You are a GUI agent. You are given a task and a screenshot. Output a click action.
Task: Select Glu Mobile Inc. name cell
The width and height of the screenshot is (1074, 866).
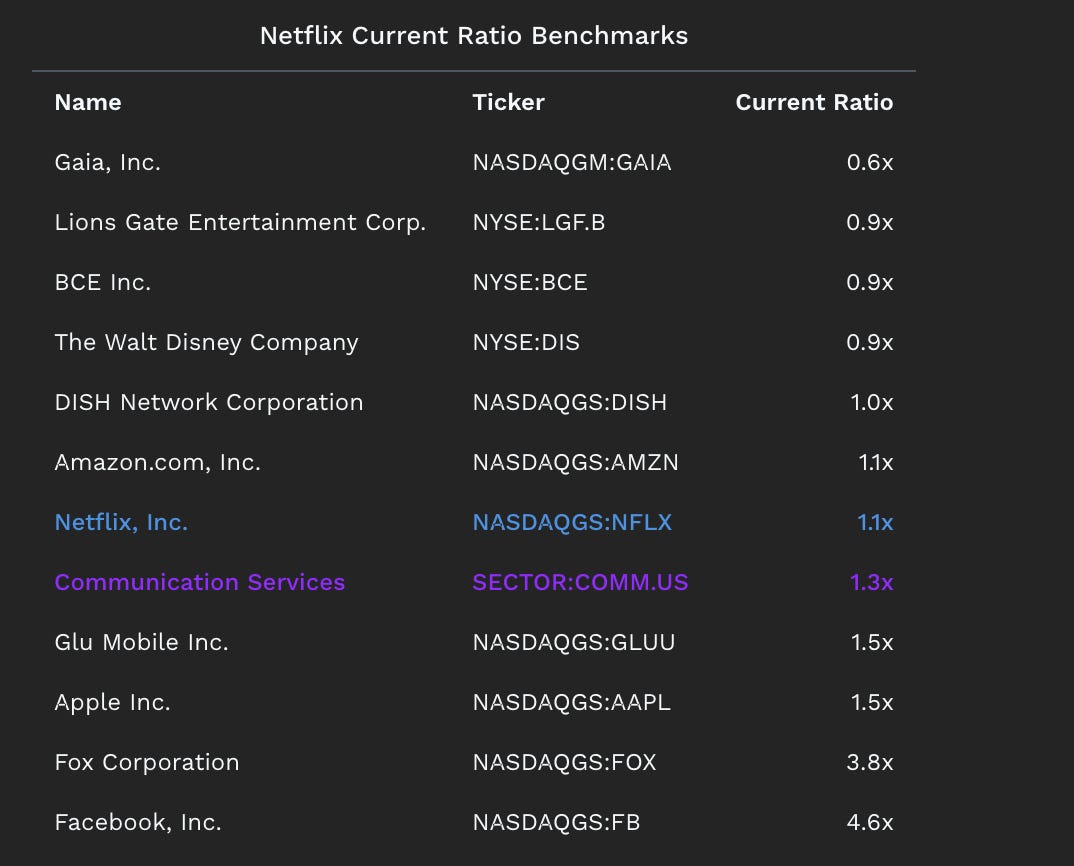(142, 642)
